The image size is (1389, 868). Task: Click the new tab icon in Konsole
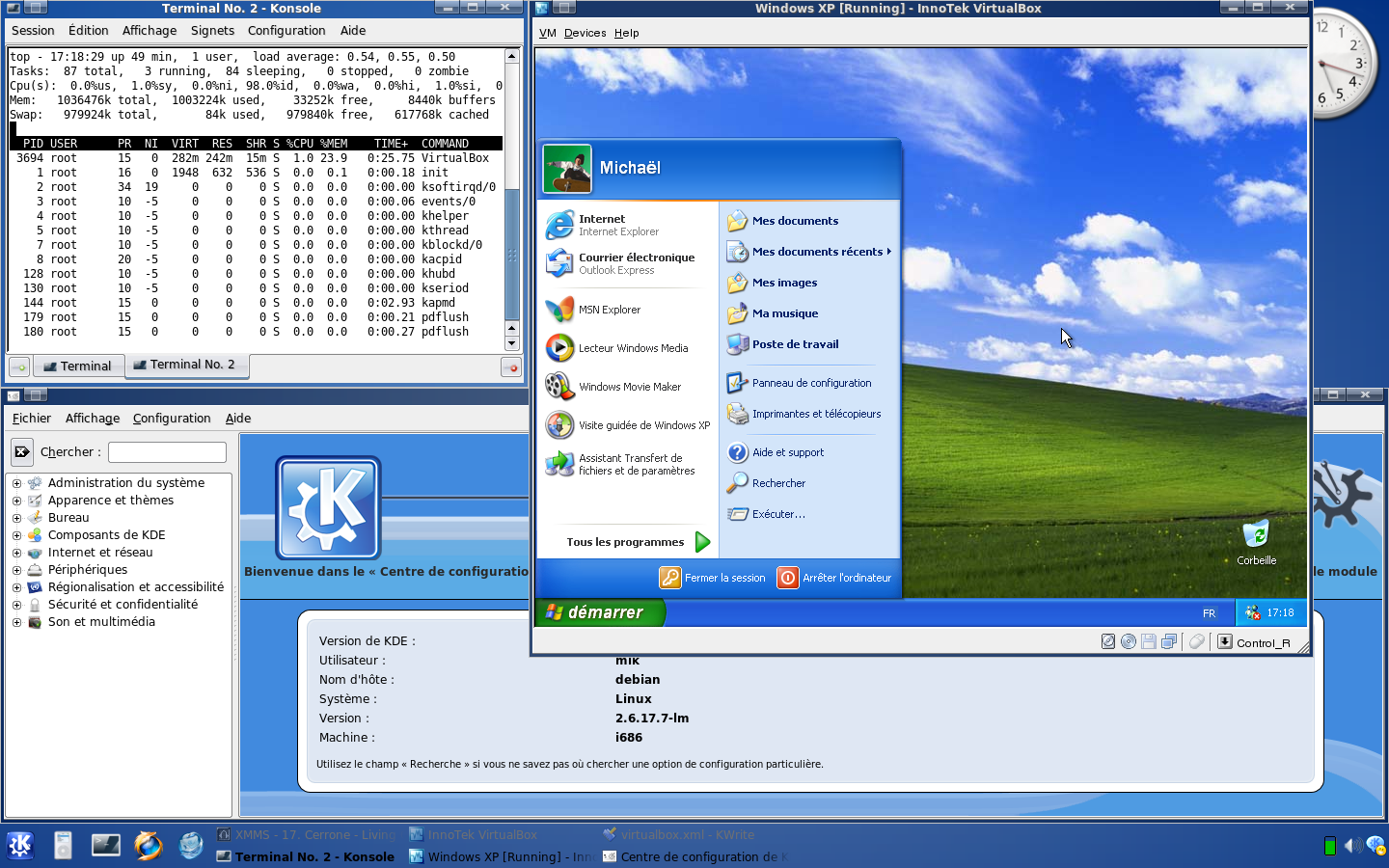18,366
